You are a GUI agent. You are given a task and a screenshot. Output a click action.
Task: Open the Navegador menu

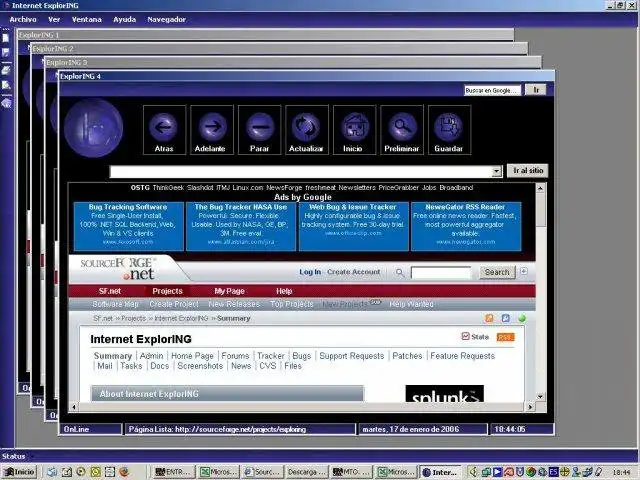point(167,19)
